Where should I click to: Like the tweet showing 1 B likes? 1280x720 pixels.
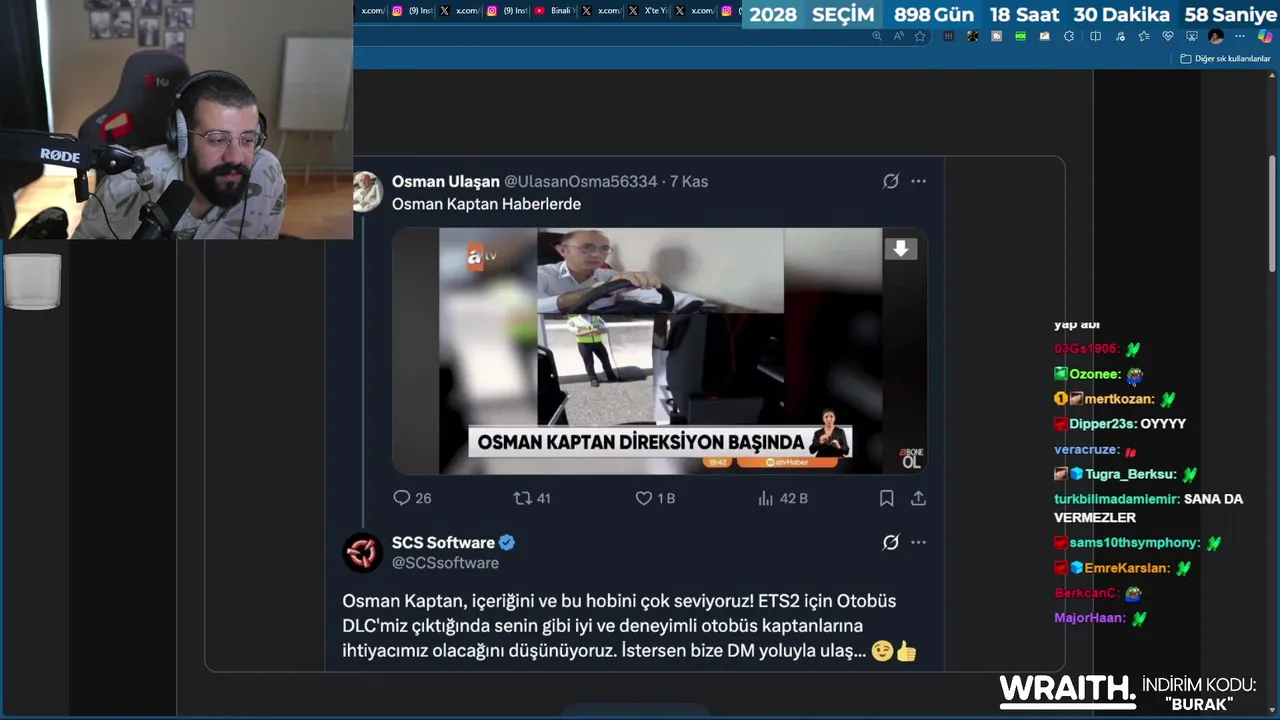pyautogui.click(x=655, y=498)
